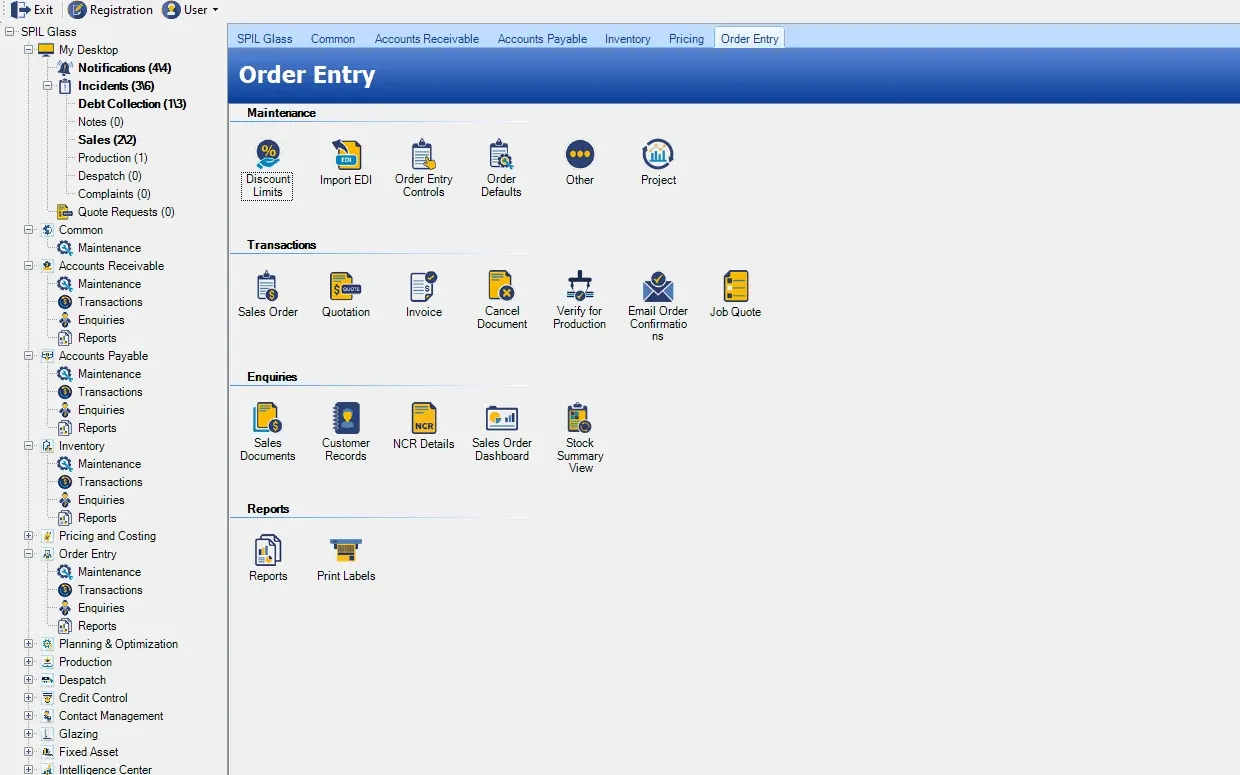Select Transactions under Accounts Receivable
Screen dimensions: 1240x775
(x=110, y=302)
